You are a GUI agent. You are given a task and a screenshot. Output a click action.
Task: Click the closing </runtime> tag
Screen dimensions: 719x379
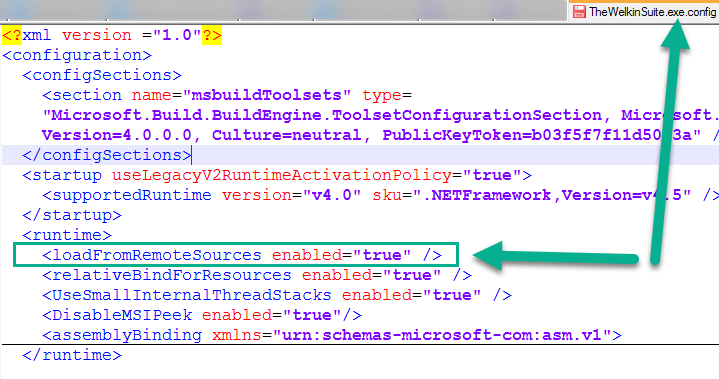(72, 355)
